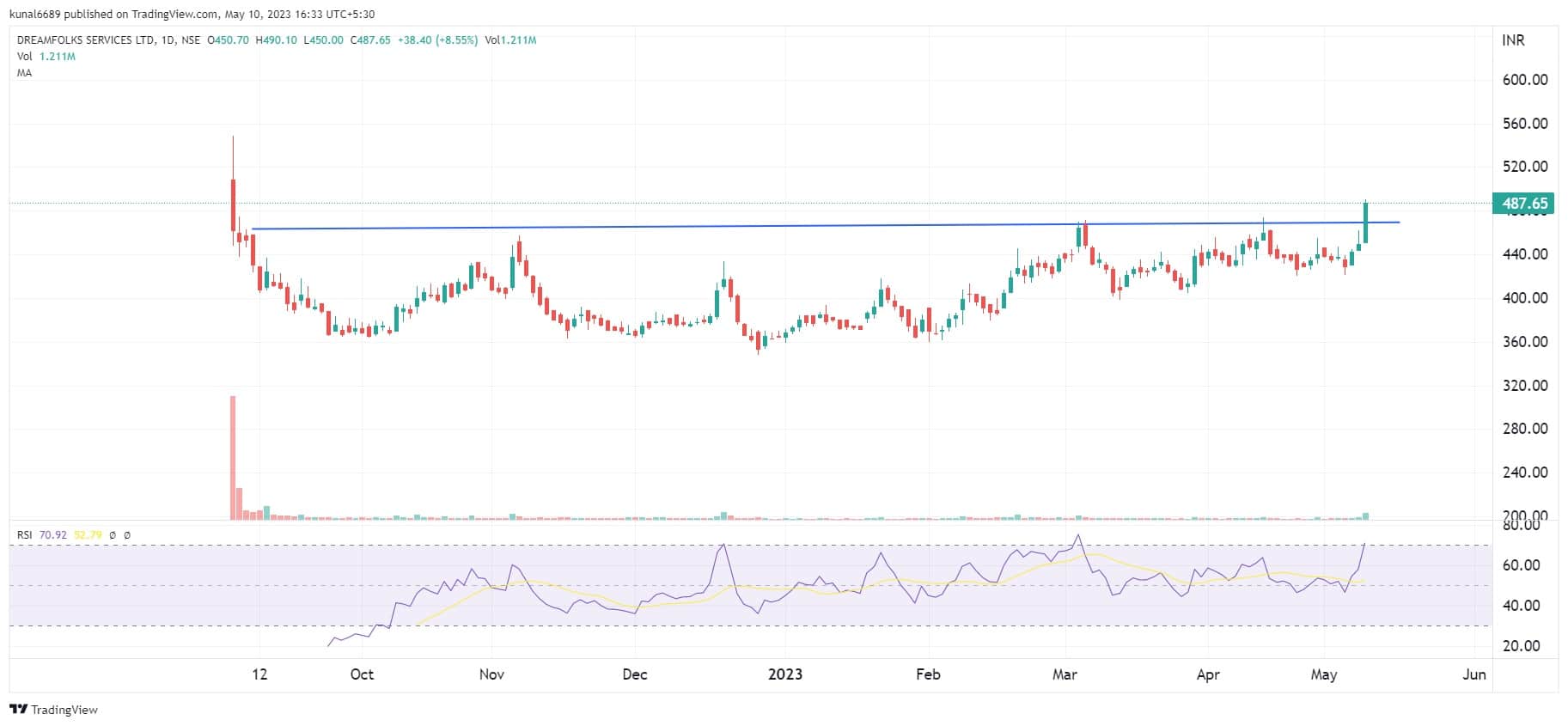Click the 360.00 price axis label
This screenshot has width=1568, height=726.
click(1525, 342)
